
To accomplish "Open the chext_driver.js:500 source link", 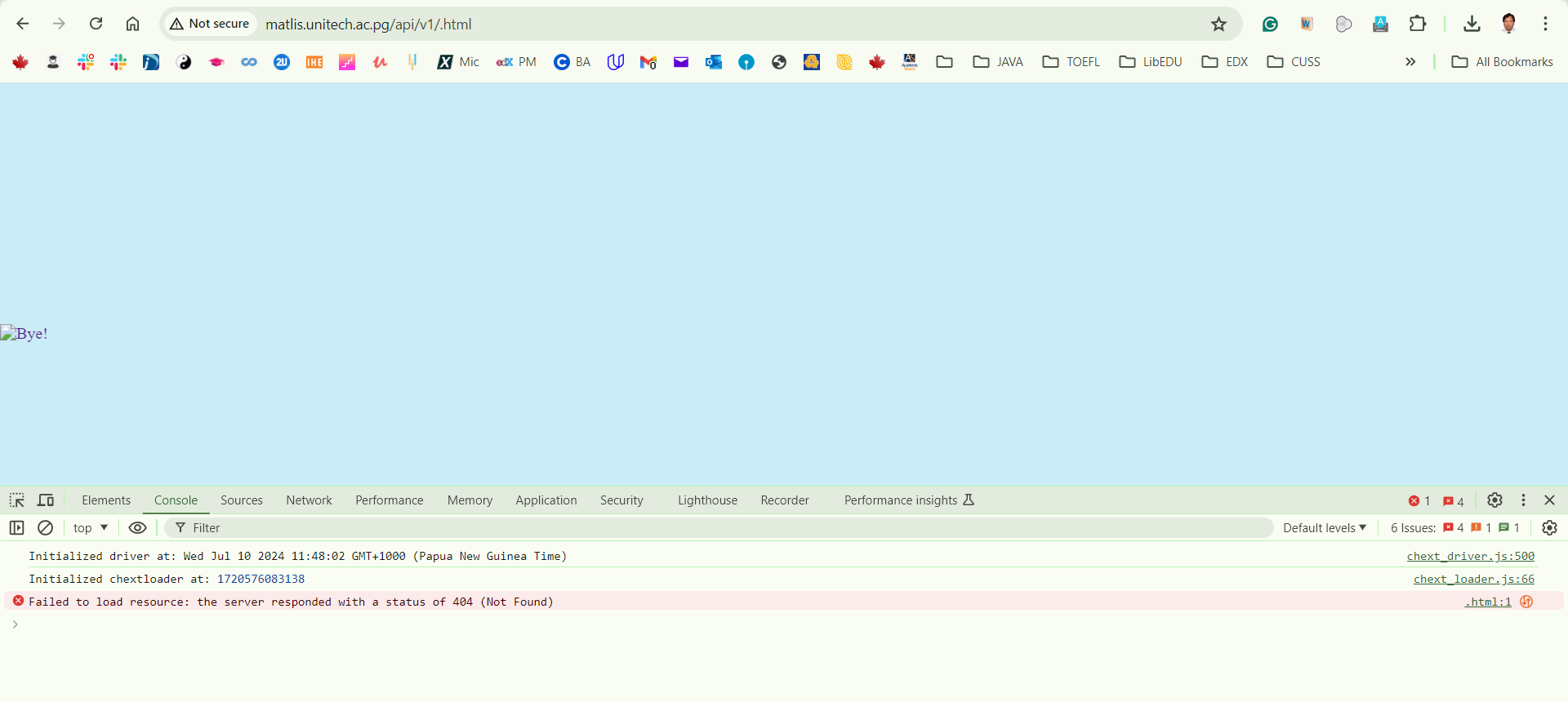I will pyautogui.click(x=1470, y=556).
